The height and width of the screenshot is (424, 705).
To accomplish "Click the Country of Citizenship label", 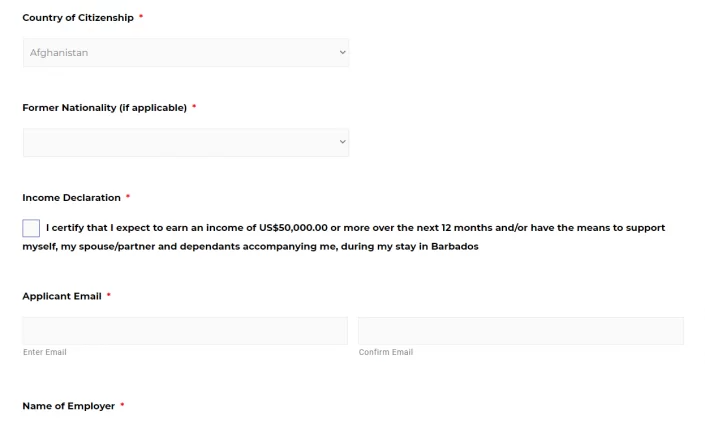I will point(78,18).
